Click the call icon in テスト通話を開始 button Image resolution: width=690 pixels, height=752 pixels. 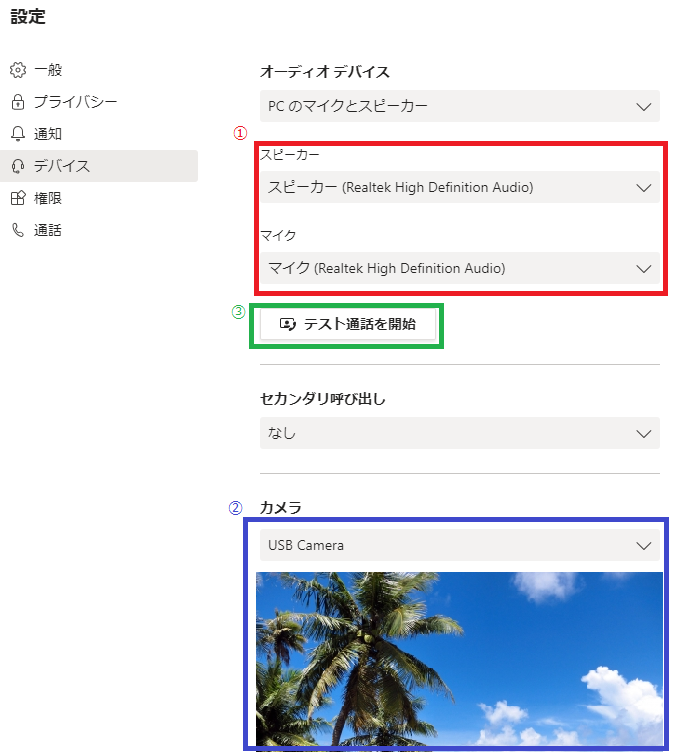pyautogui.click(x=288, y=324)
